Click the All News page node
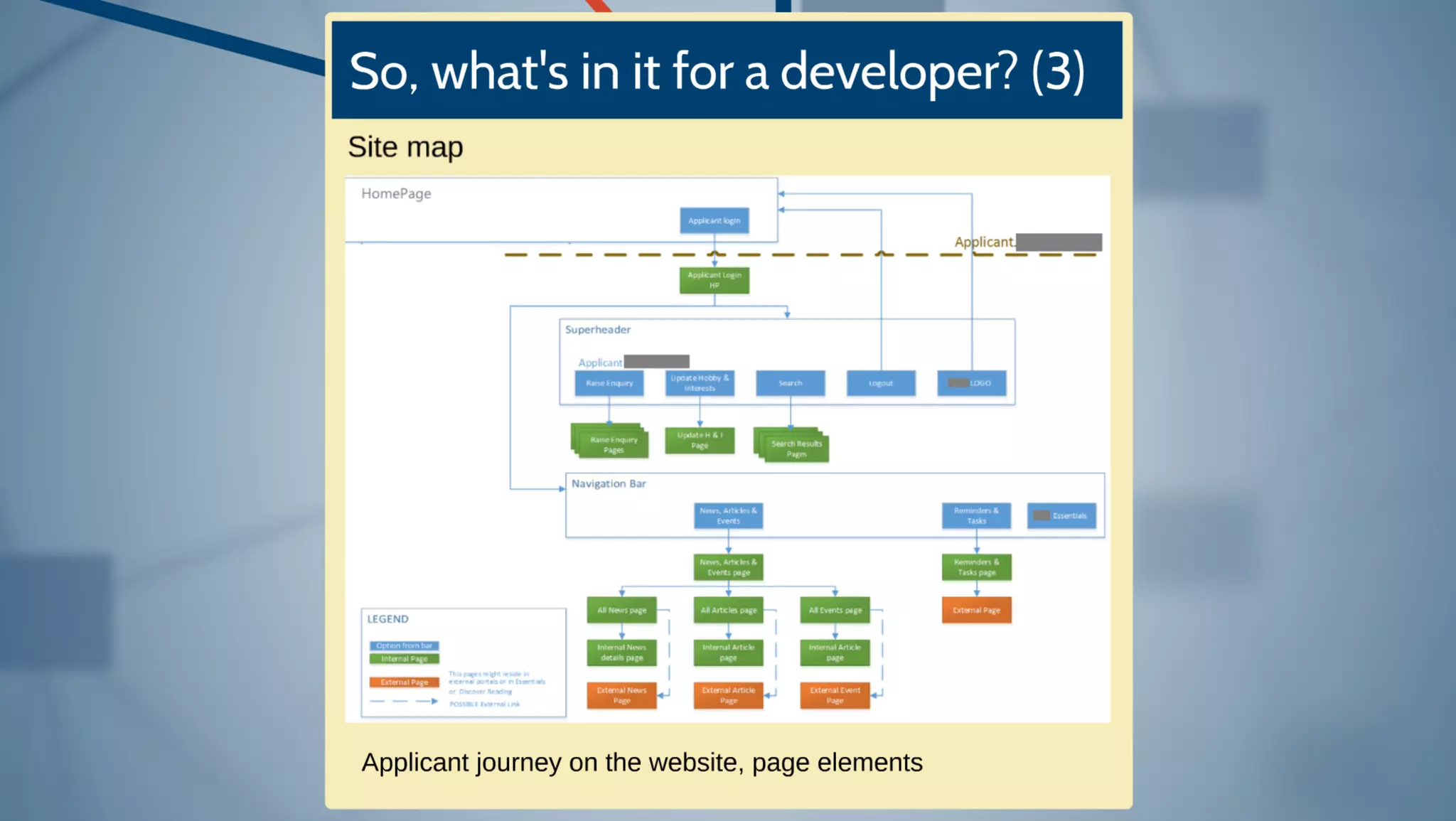 pos(621,610)
